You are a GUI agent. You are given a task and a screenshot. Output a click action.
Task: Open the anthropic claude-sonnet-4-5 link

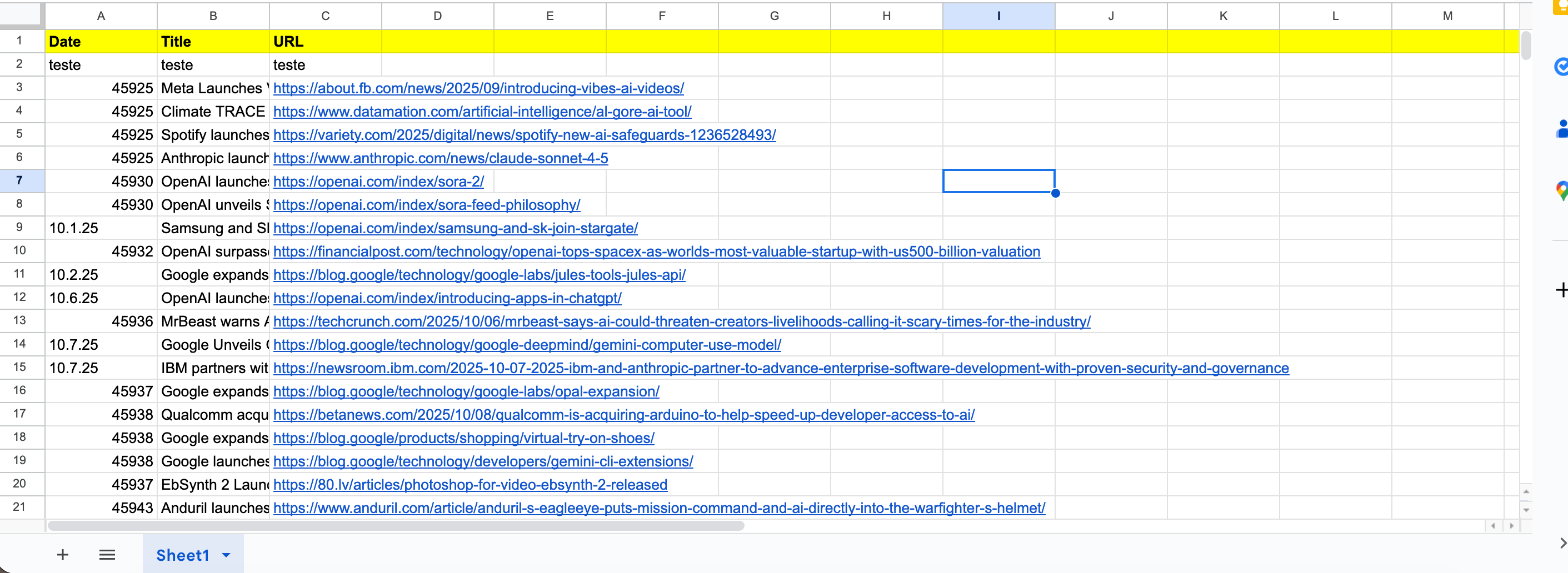[441, 158]
